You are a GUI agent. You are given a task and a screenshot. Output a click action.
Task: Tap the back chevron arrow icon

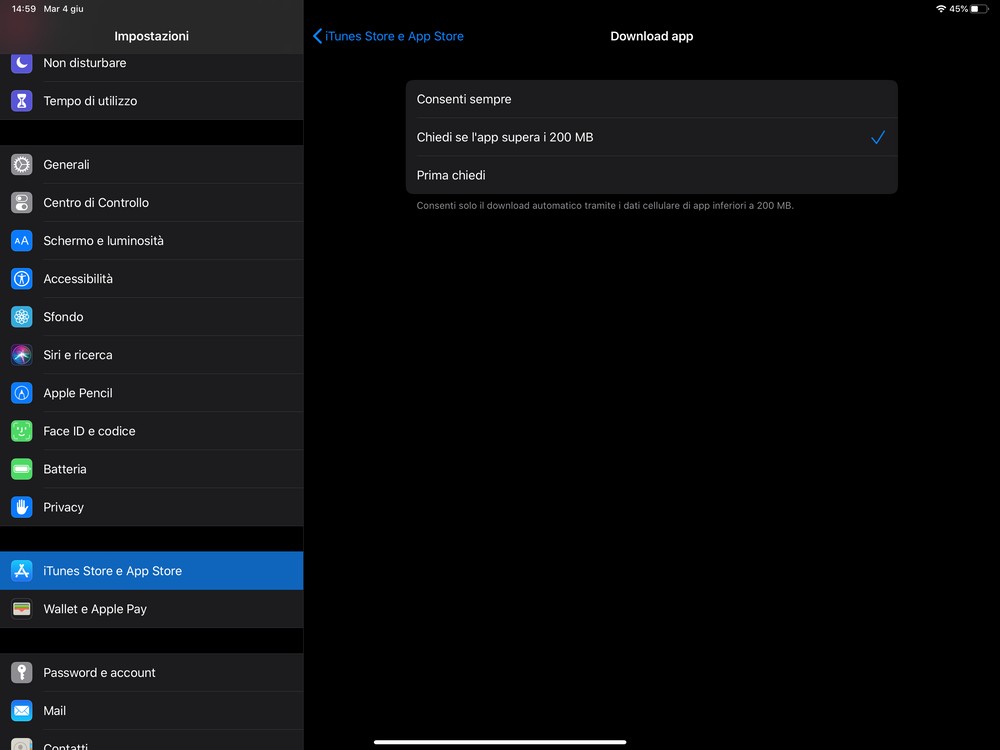coord(317,36)
